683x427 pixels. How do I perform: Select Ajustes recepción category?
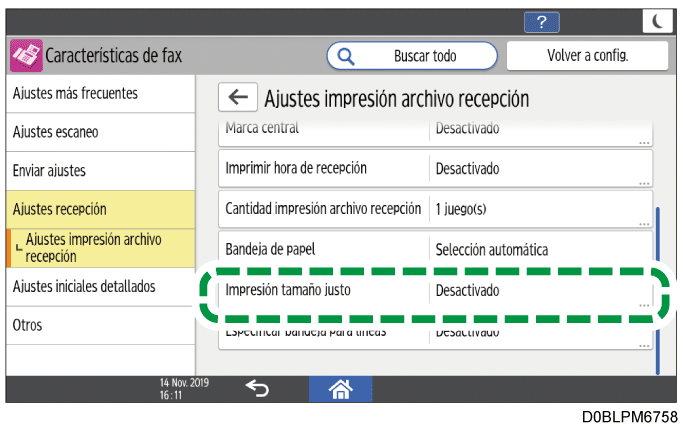(100, 209)
